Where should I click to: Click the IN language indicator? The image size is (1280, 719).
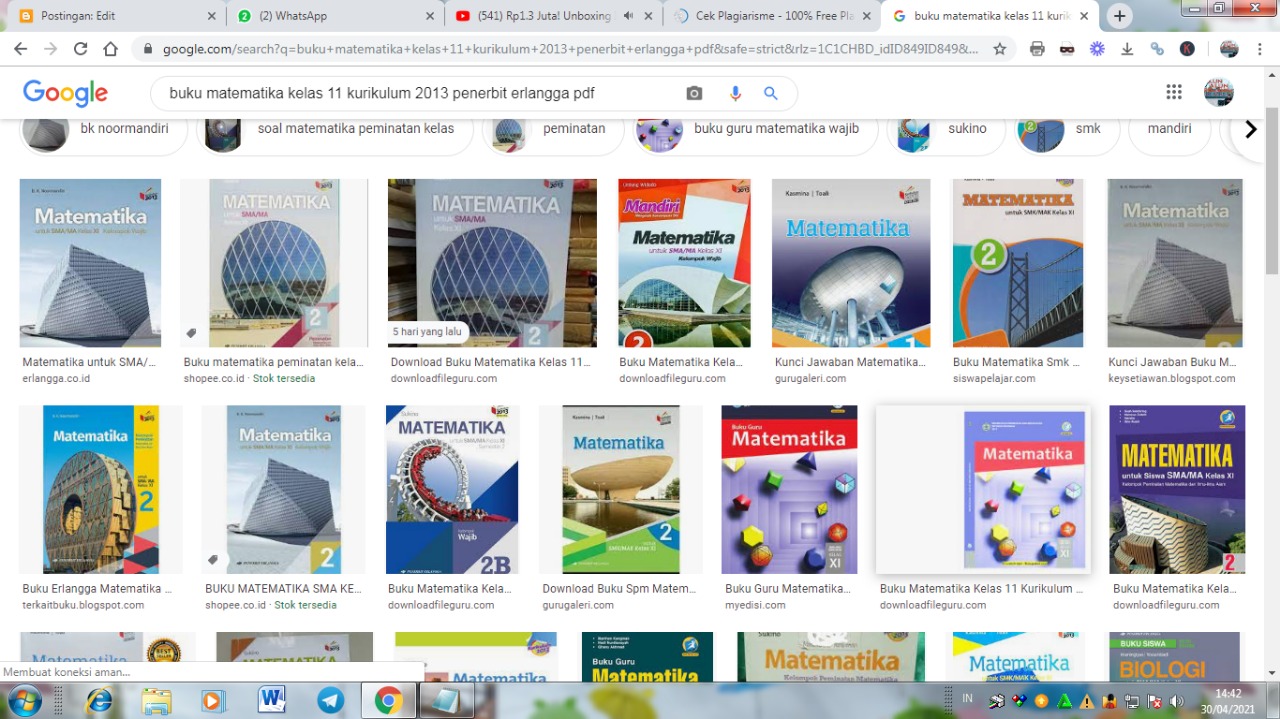[x=967, y=698]
